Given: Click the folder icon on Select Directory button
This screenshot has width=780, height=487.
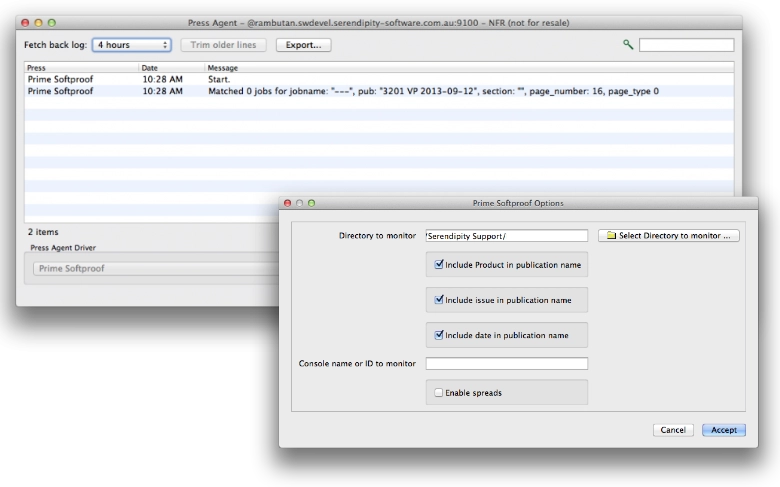Looking at the screenshot, I should (610, 236).
